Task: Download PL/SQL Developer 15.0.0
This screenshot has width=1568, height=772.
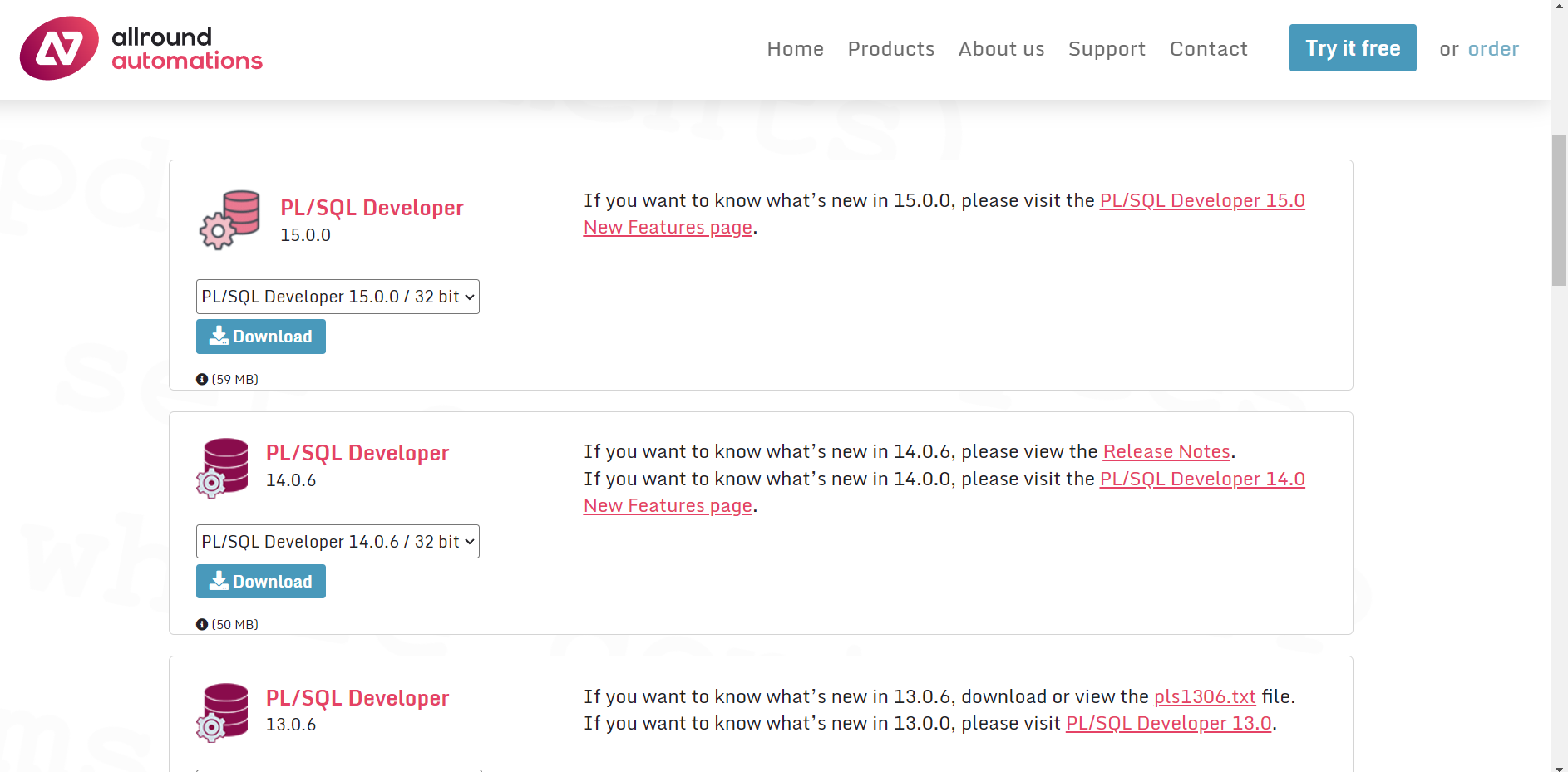Action: [x=260, y=336]
